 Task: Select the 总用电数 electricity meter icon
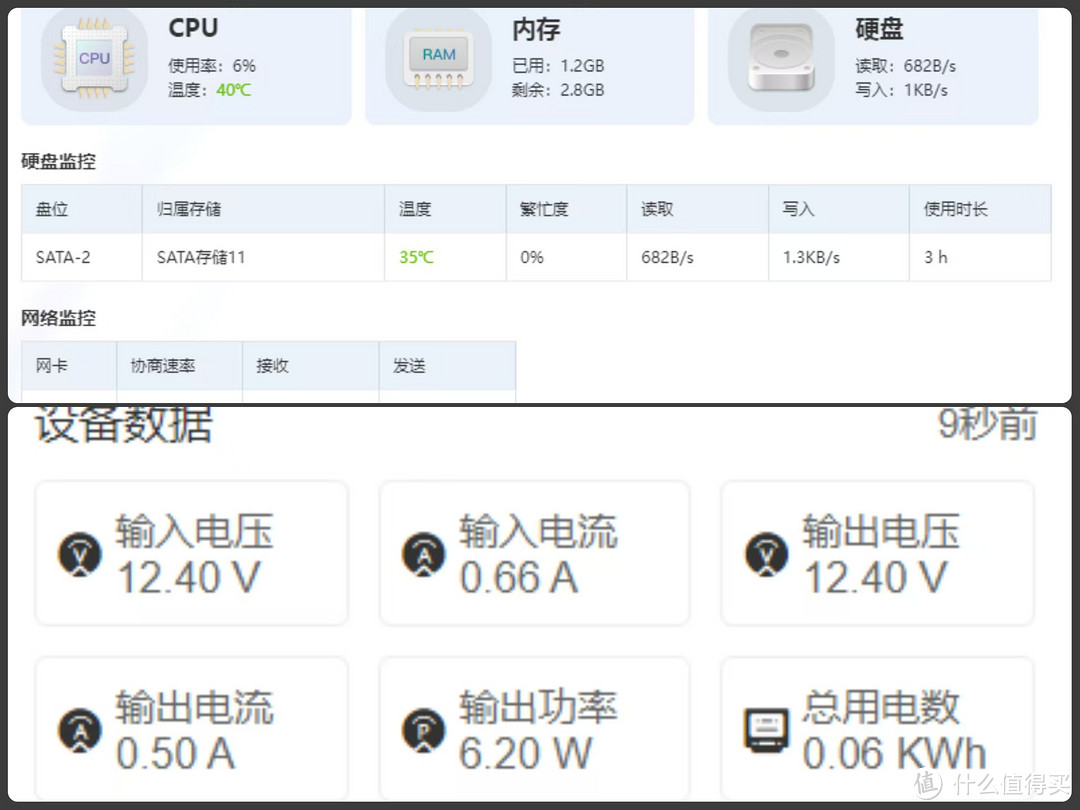[766, 727]
